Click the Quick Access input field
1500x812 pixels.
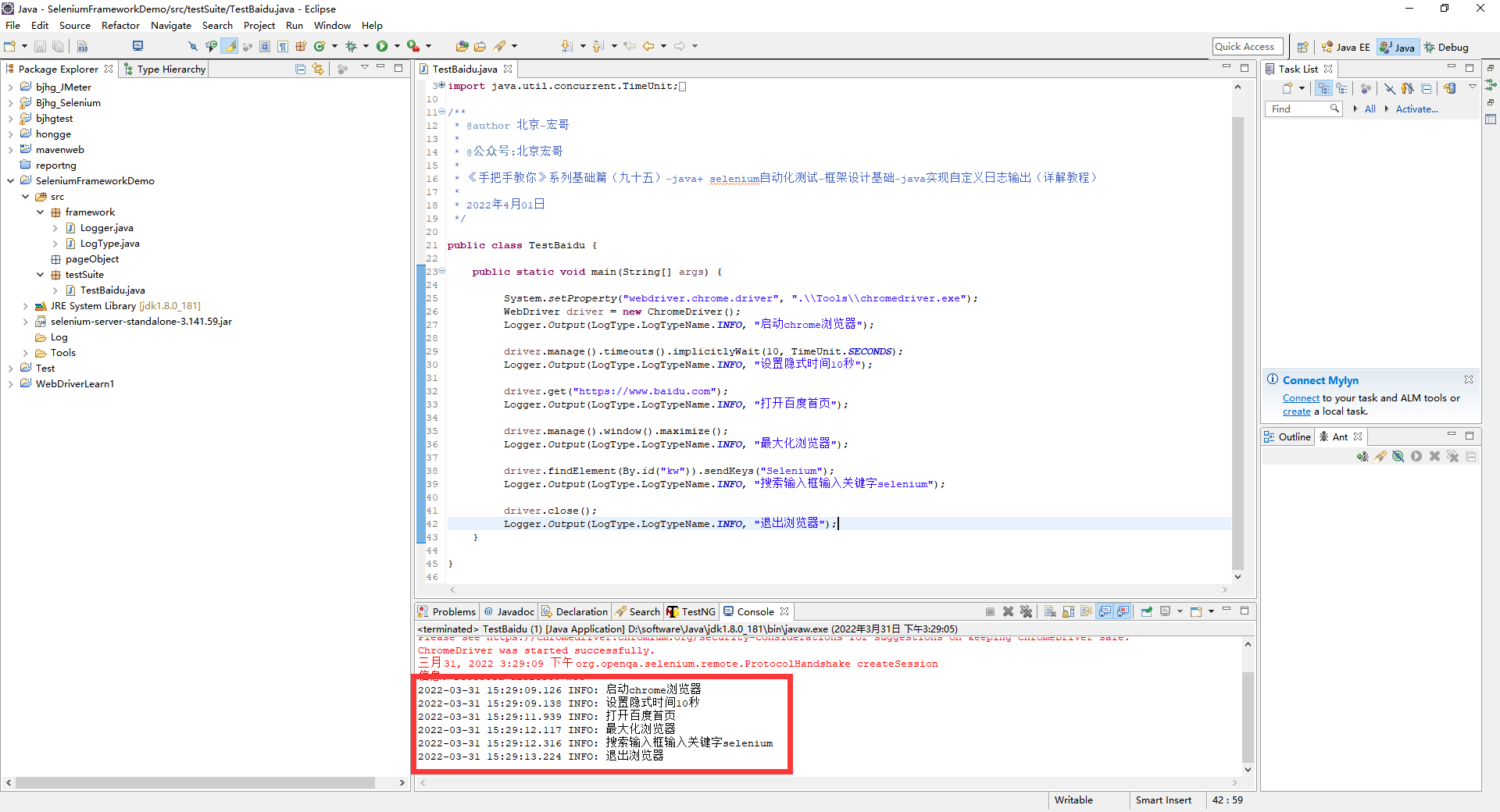(1248, 47)
